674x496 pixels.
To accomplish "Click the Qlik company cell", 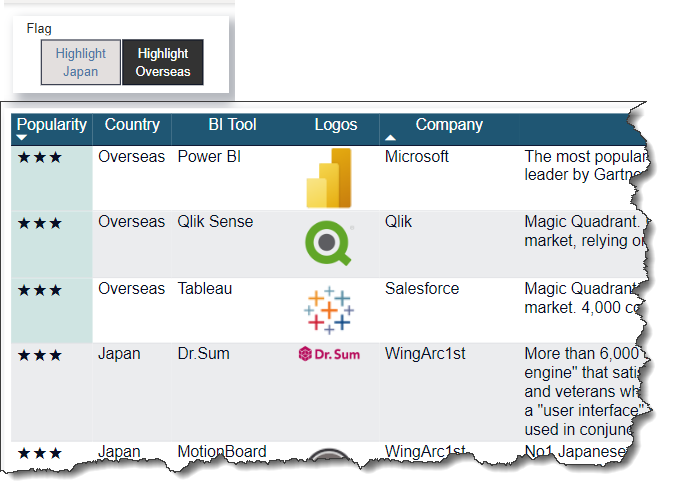I will pos(398,222).
